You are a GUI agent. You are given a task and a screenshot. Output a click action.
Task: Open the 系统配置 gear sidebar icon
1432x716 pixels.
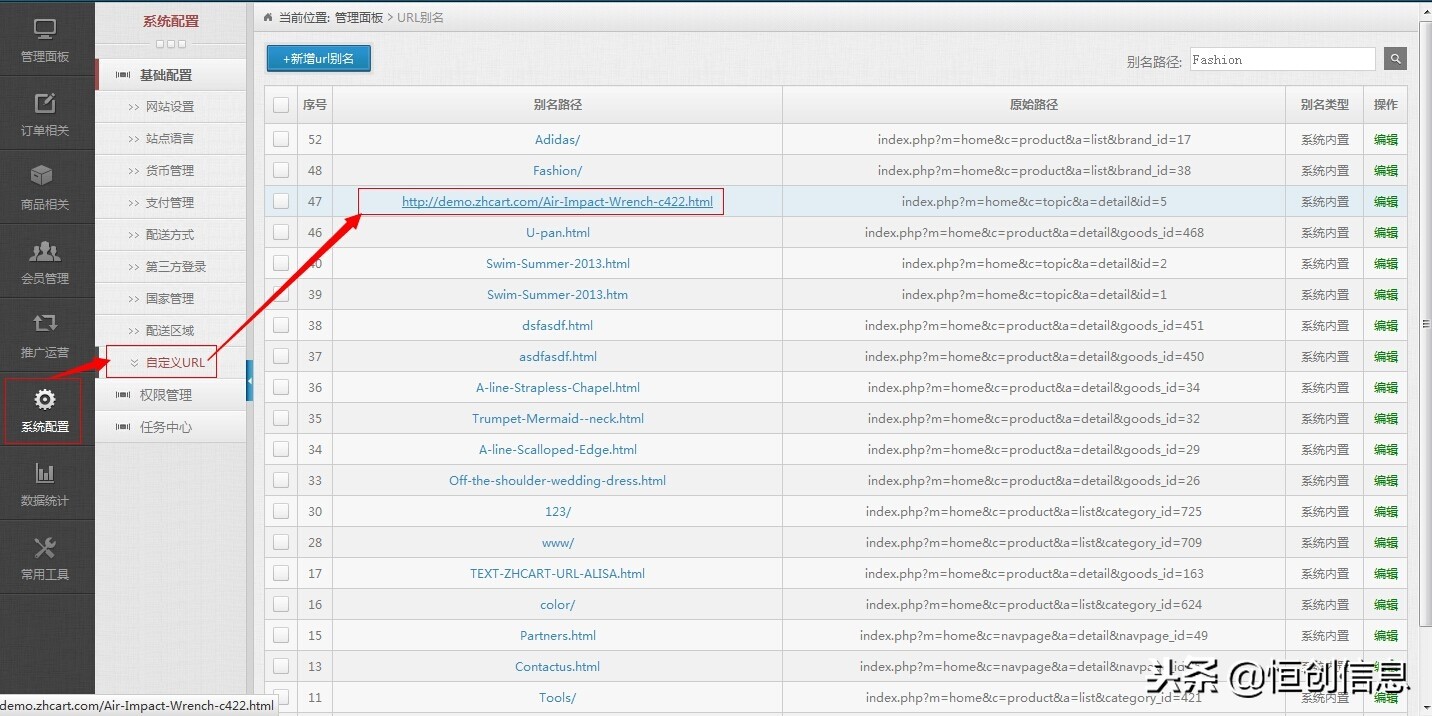click(x=45, y=410)
